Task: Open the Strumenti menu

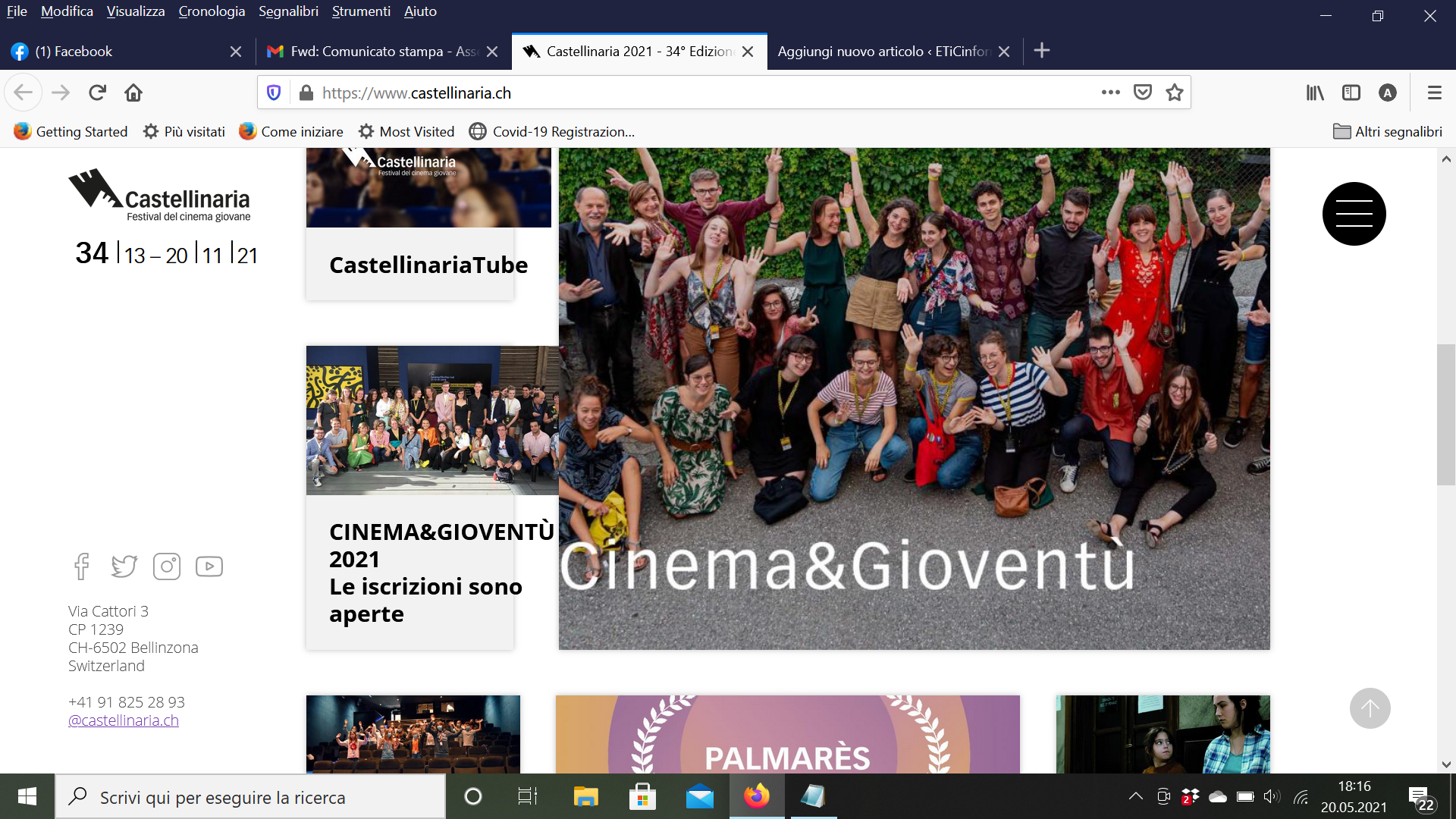Action: click(x=361, y=11)
